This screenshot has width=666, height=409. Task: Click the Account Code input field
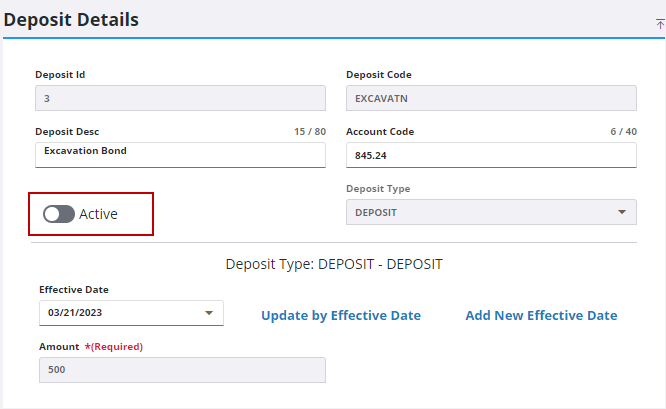click(x=491, y=155)
